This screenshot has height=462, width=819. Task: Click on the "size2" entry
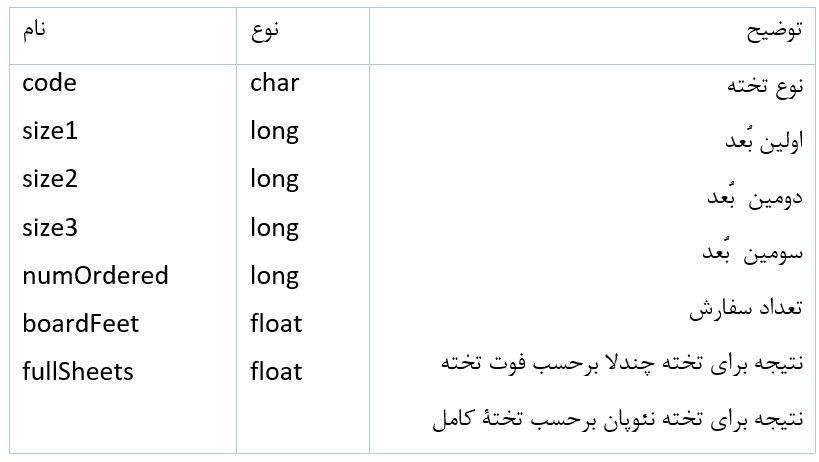[50, 179]
